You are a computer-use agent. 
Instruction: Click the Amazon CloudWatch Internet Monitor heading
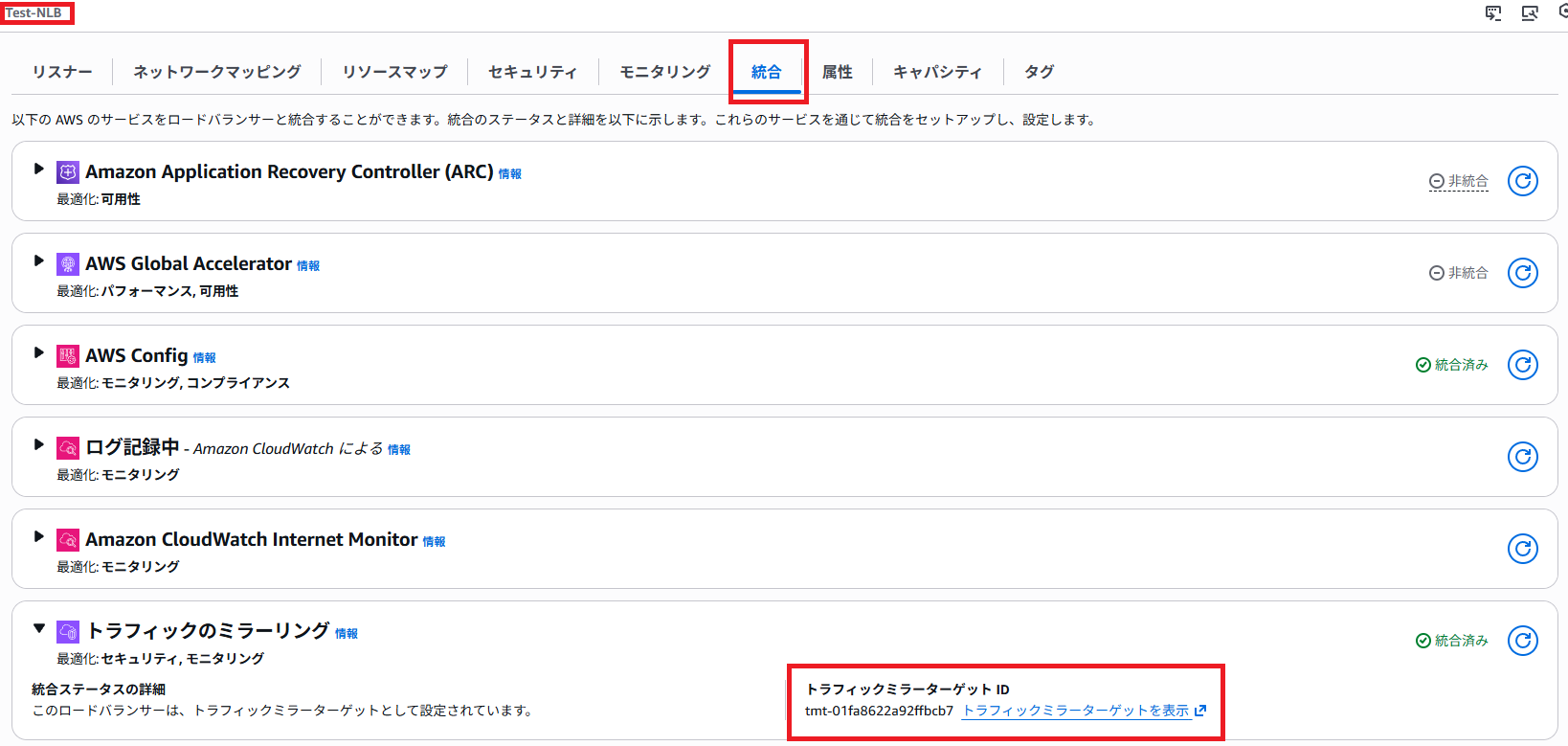click(252, 539)
